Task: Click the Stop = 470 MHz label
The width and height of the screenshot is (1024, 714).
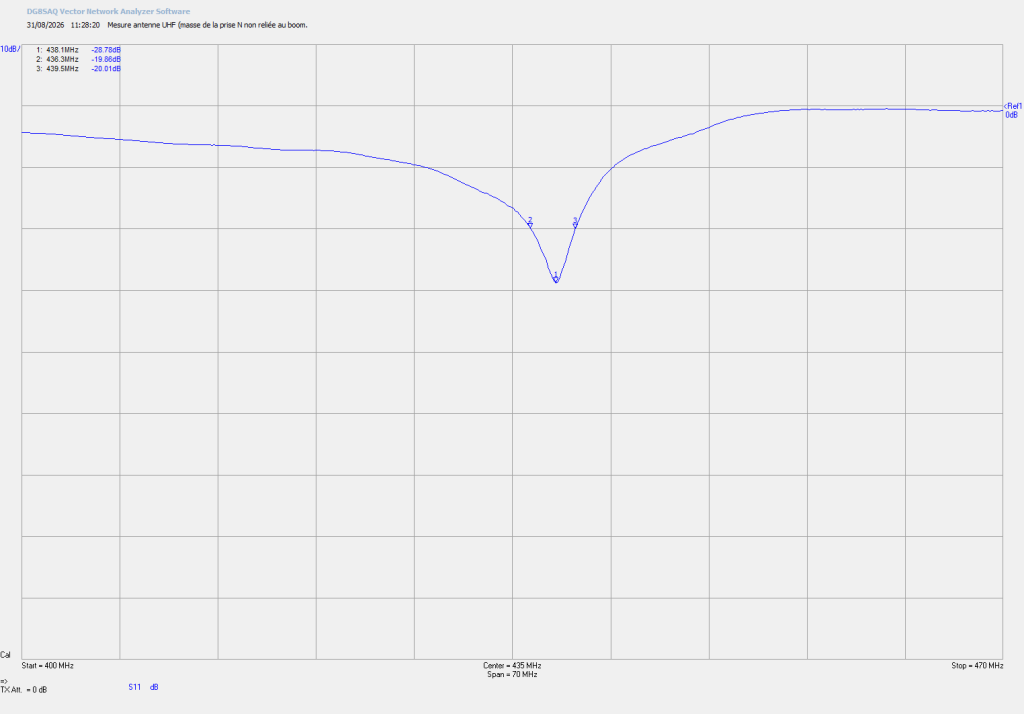Action: coord(977,666)
